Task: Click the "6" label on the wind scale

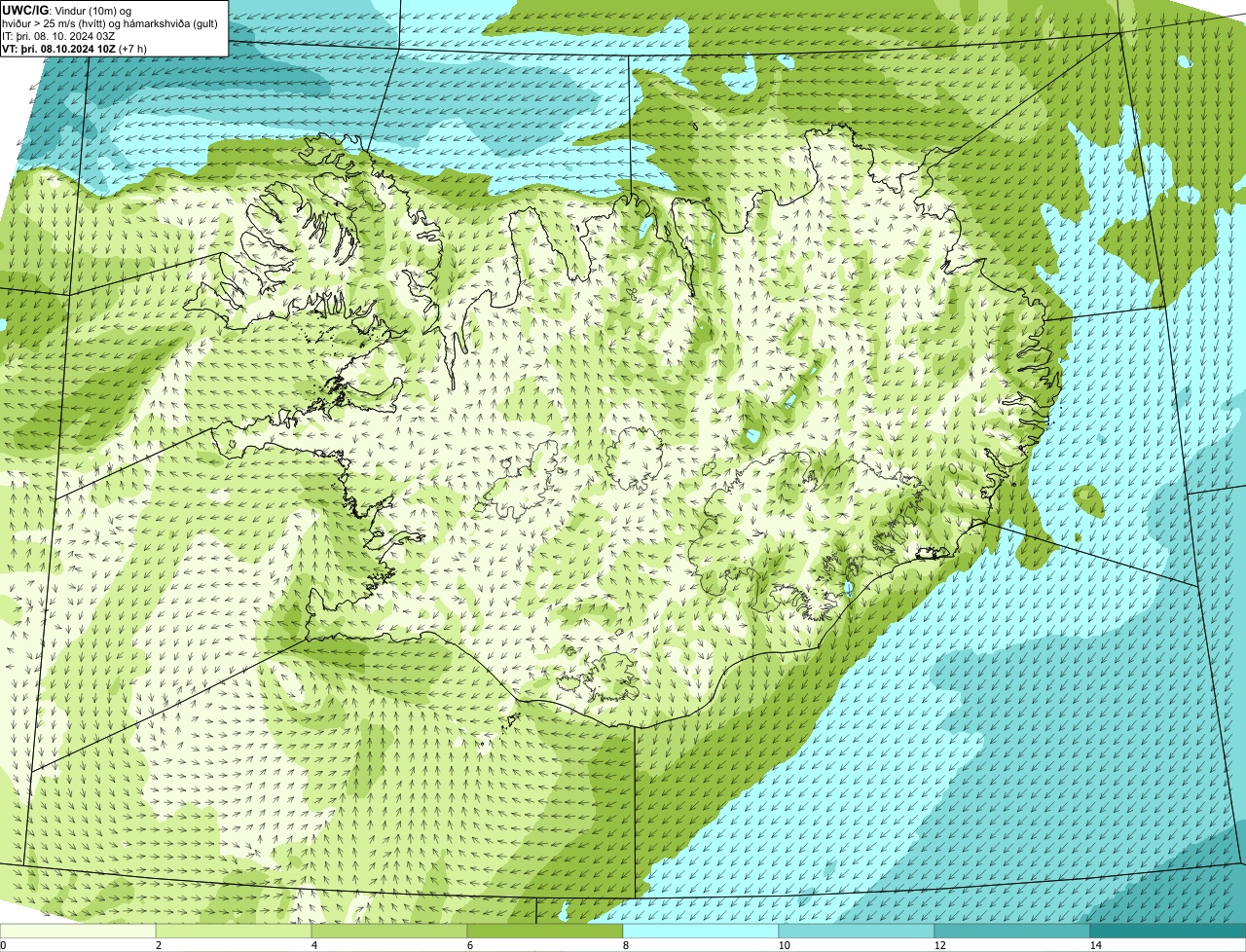Action: tap(469, 945)
